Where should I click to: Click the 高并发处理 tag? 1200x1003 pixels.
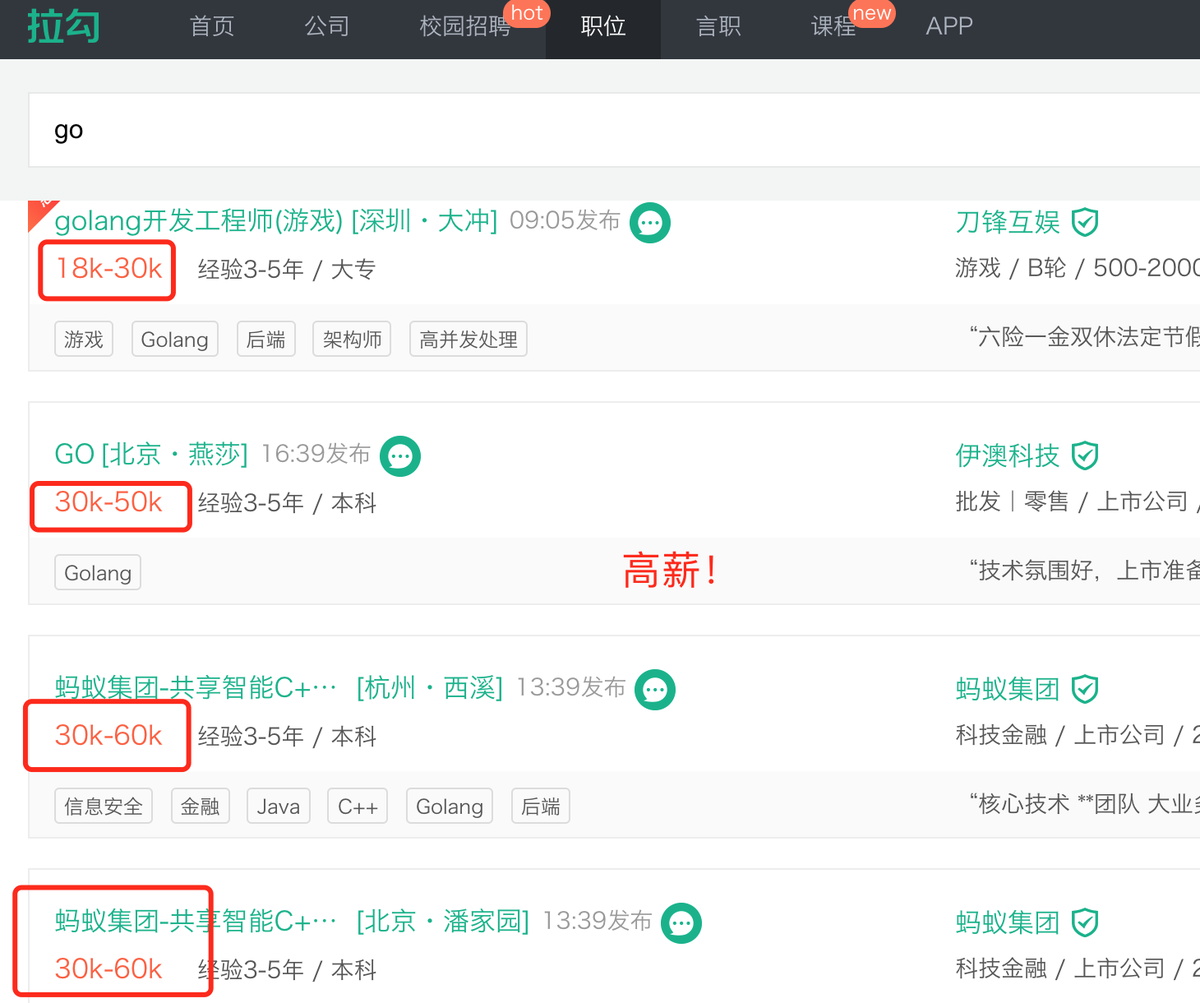(x=468, y=339)
